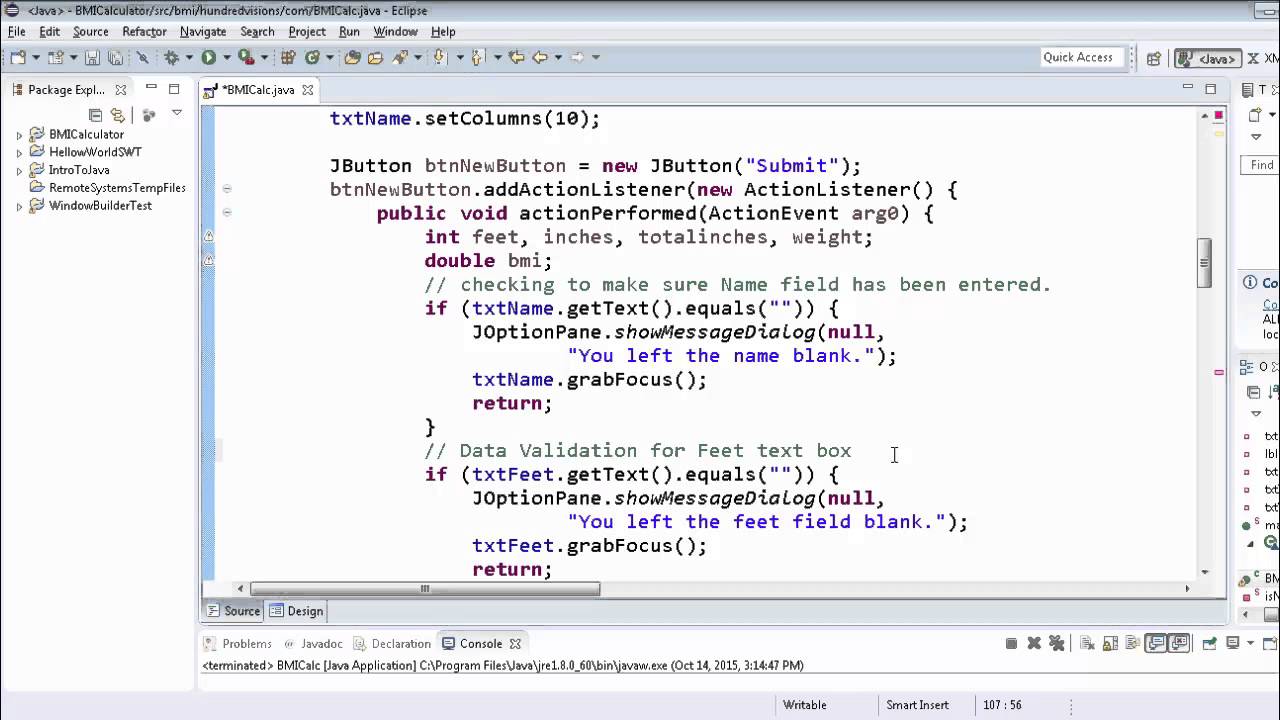Click the warning marker beside int feet line

click(x=209, y=236)
